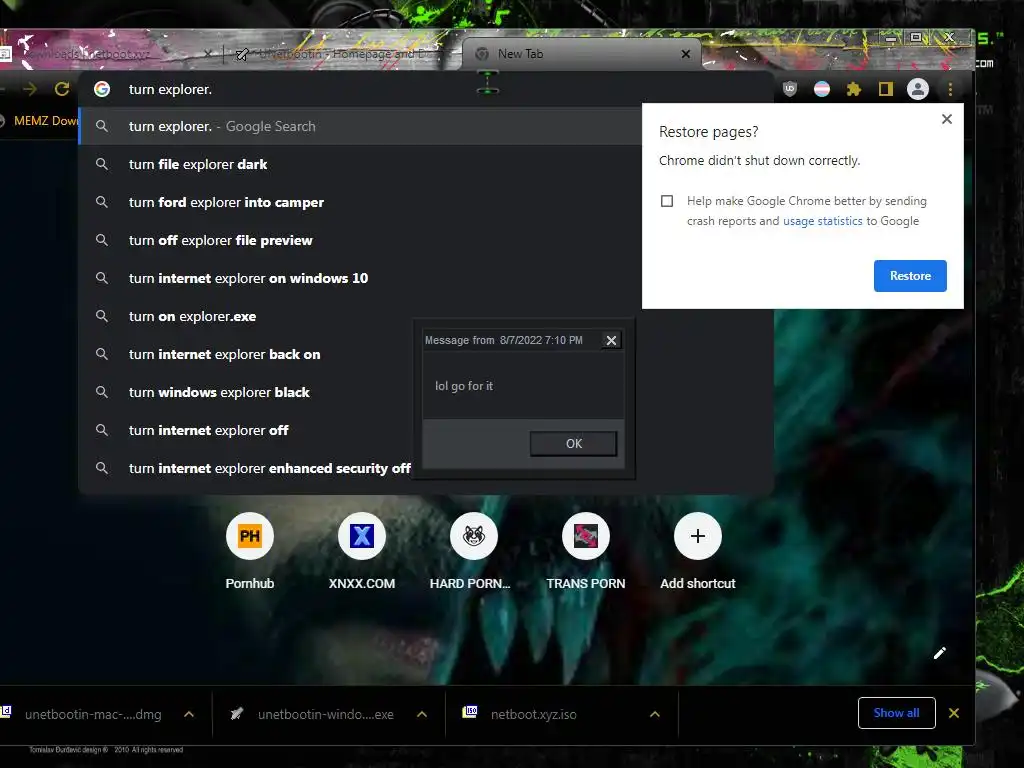Open the unetbootin-mac dmg download
The width and height of the screenshot is (1024, 768).
[x=93, y=714]
